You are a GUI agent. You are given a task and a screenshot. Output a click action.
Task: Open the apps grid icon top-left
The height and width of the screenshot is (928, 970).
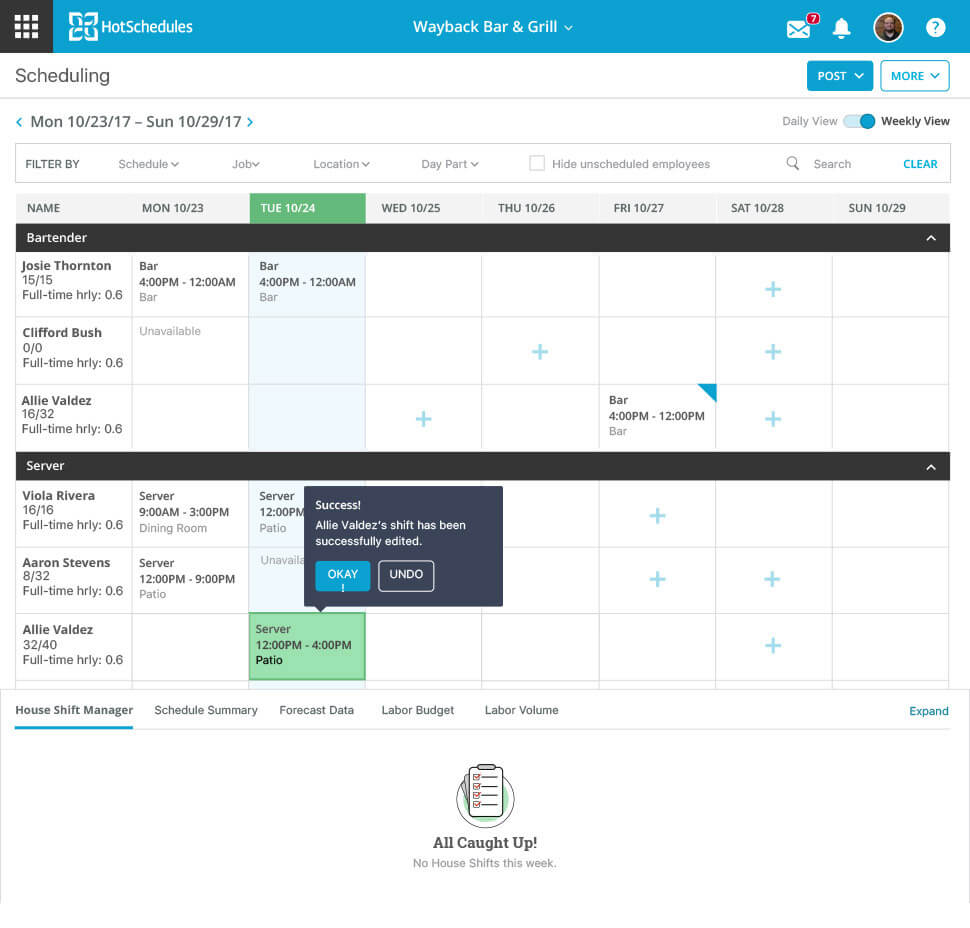coord(26,26)
